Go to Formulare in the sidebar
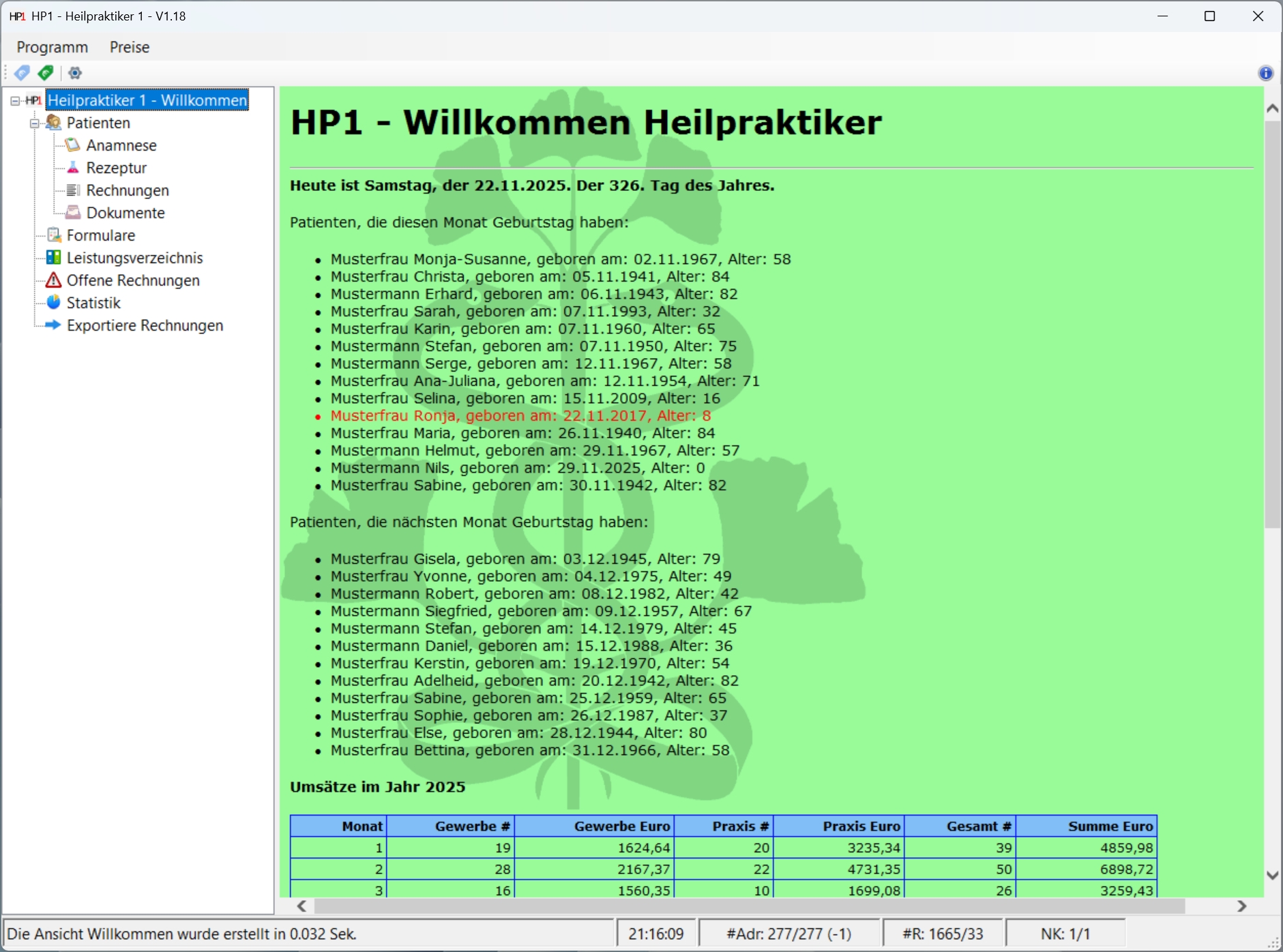Screen dimensions: 1283x952 pos(101,235)
